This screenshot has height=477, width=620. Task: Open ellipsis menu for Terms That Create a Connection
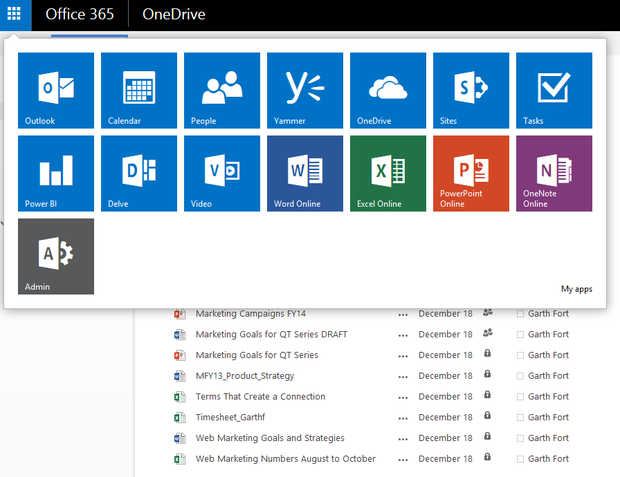point(403,398)
